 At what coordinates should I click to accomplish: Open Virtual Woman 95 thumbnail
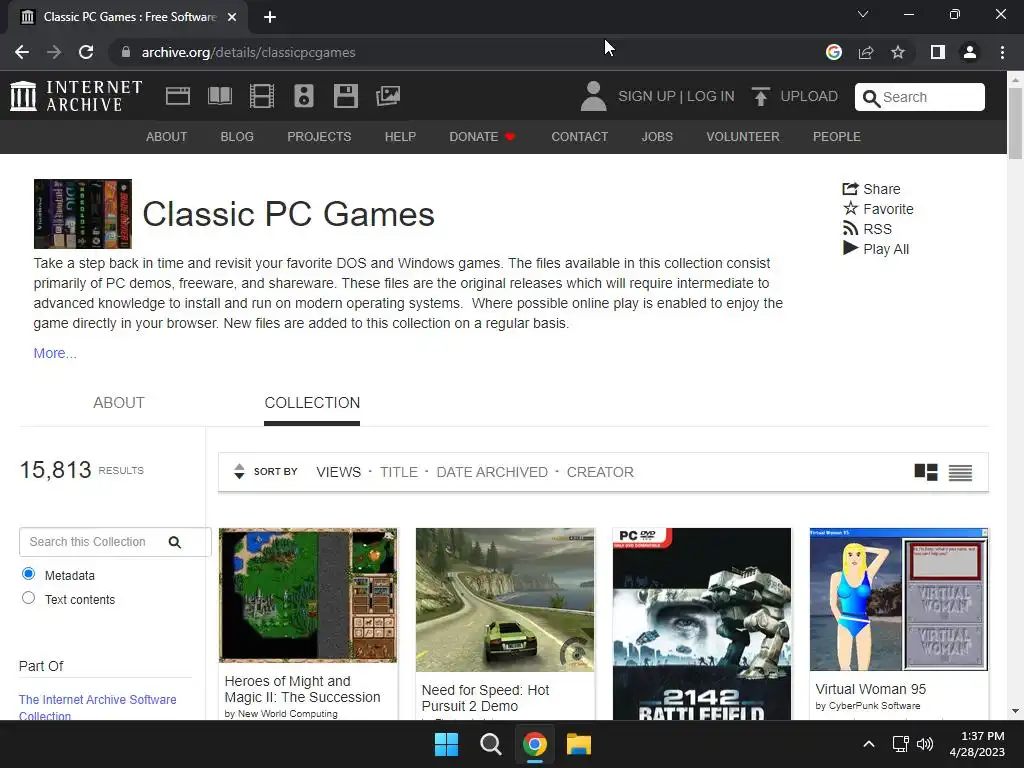click(x=899, y=600)
